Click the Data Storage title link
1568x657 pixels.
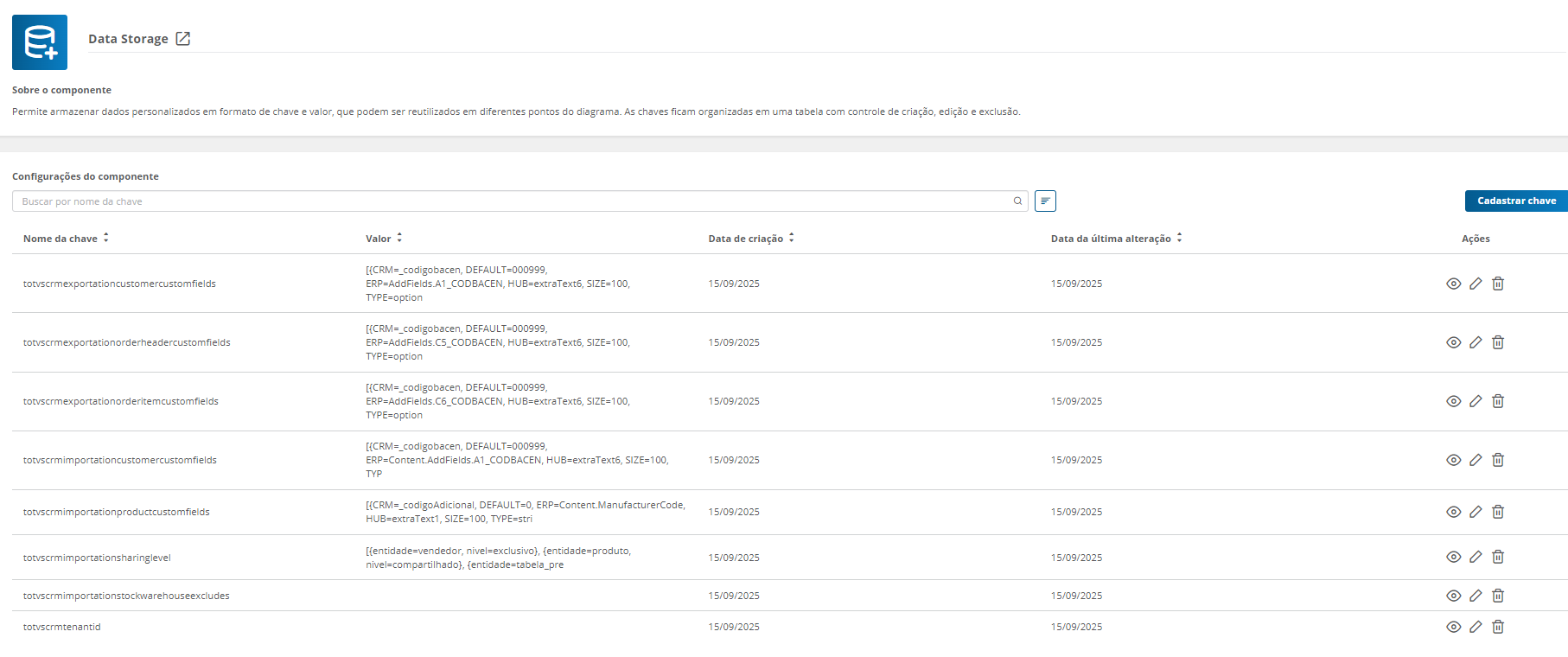(128, 39)
